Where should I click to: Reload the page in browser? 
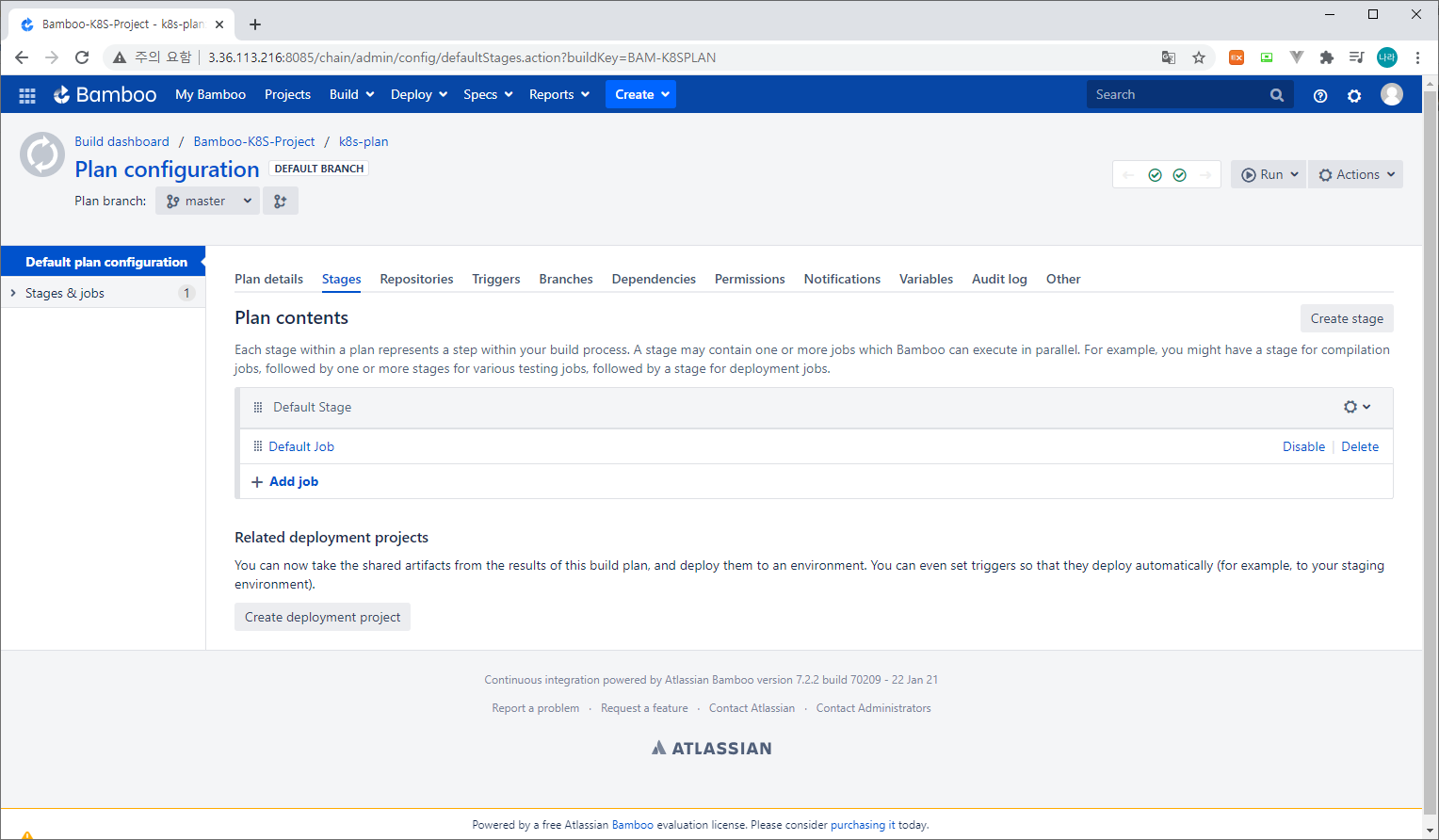[x=82, y=57]
